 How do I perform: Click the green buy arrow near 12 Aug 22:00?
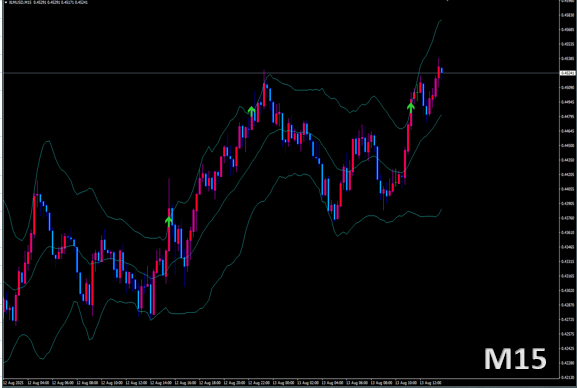251,111
